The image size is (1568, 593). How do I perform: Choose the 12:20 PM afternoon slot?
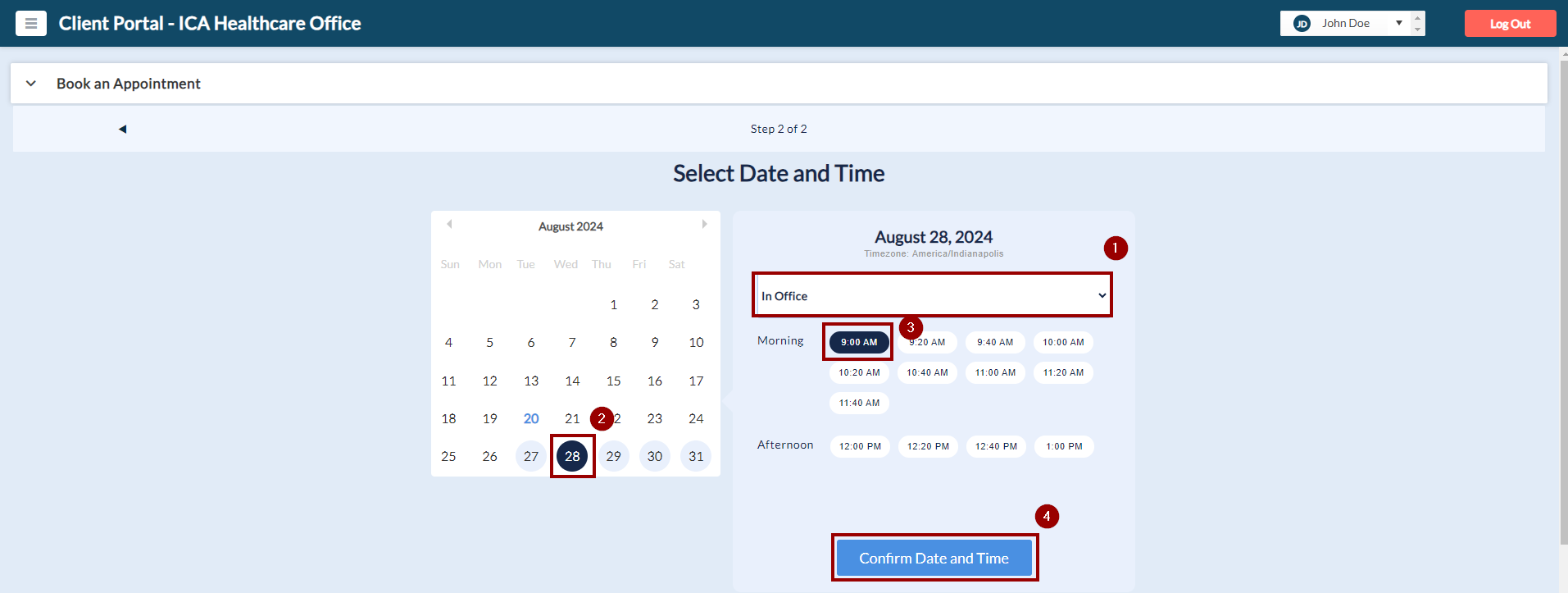coord(928,447)
